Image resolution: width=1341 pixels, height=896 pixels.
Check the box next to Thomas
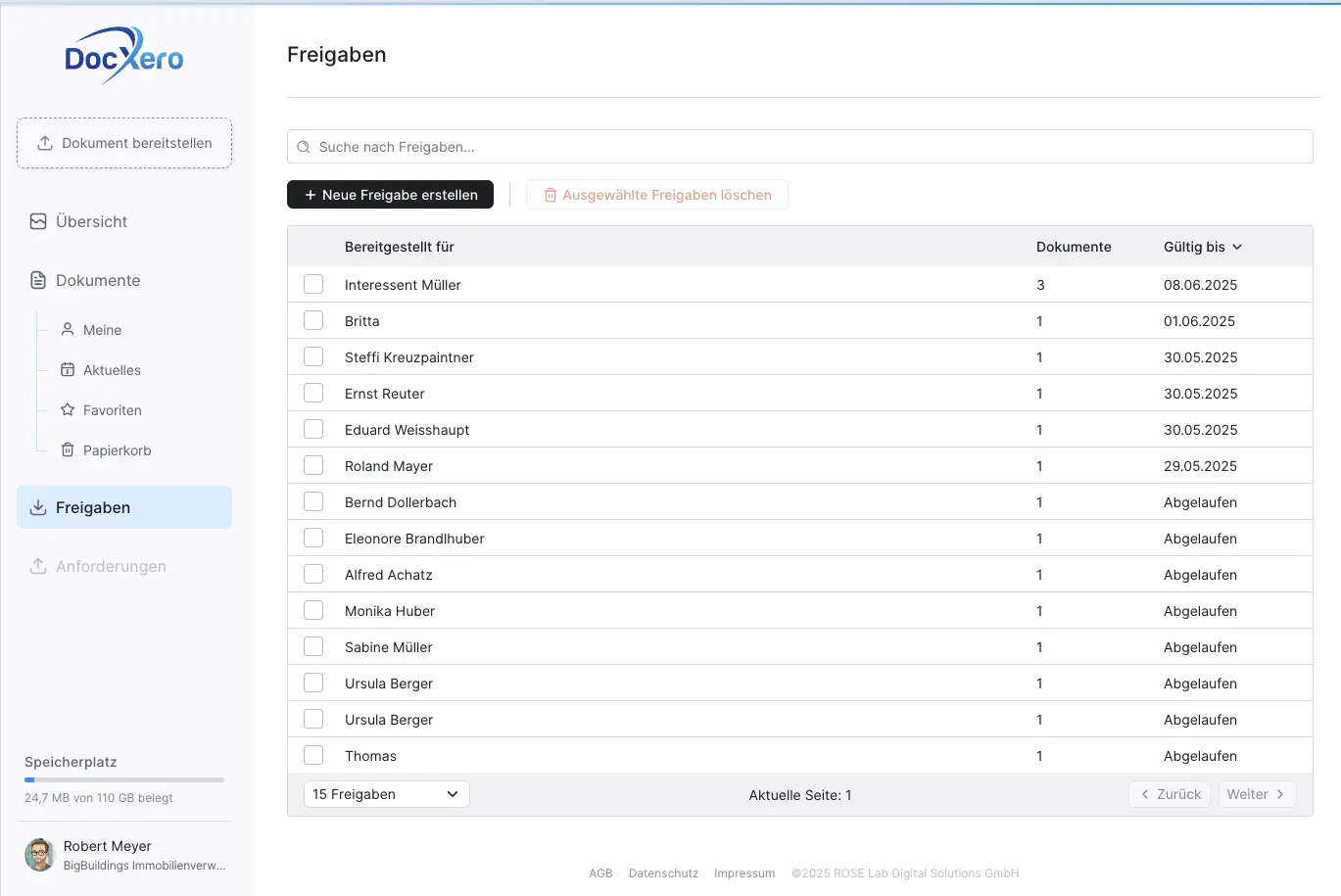313,756
